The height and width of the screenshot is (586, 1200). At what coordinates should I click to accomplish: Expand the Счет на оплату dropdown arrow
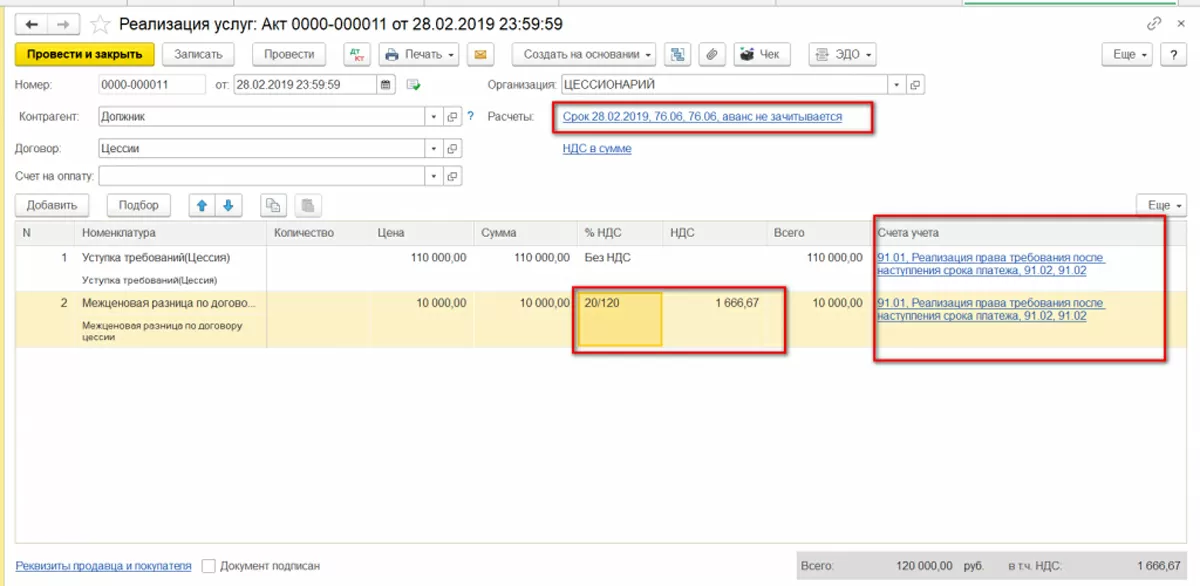point(434,176)
